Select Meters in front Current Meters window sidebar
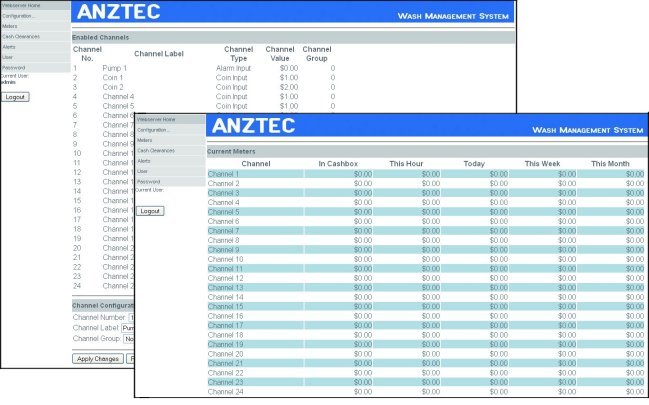The width and height of the screenshot is (649, 405). [x=170, y=140]
